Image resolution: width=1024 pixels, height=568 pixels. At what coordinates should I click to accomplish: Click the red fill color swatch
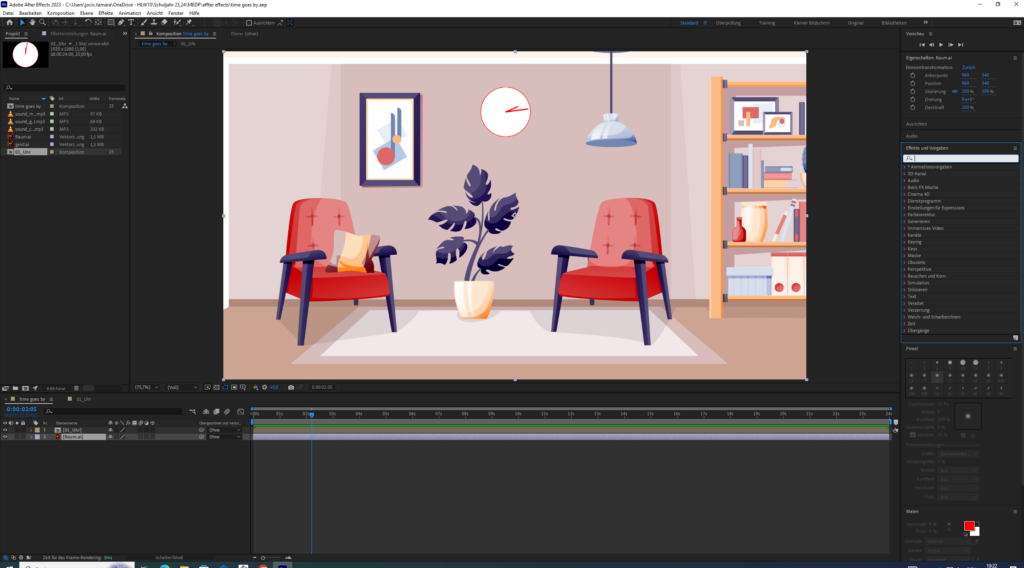point(968,525)
